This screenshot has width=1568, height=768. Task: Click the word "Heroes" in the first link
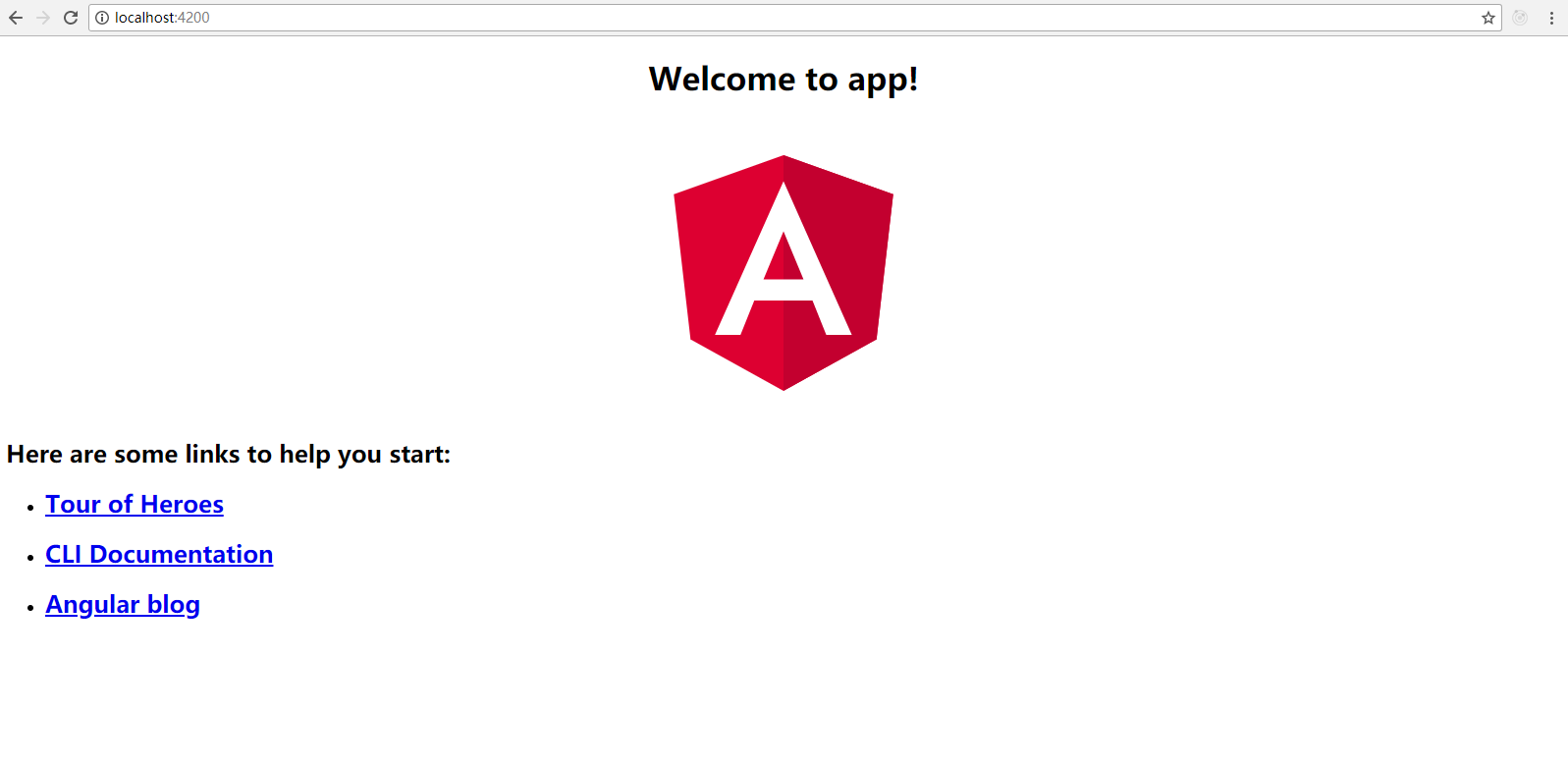coord(182,505)
